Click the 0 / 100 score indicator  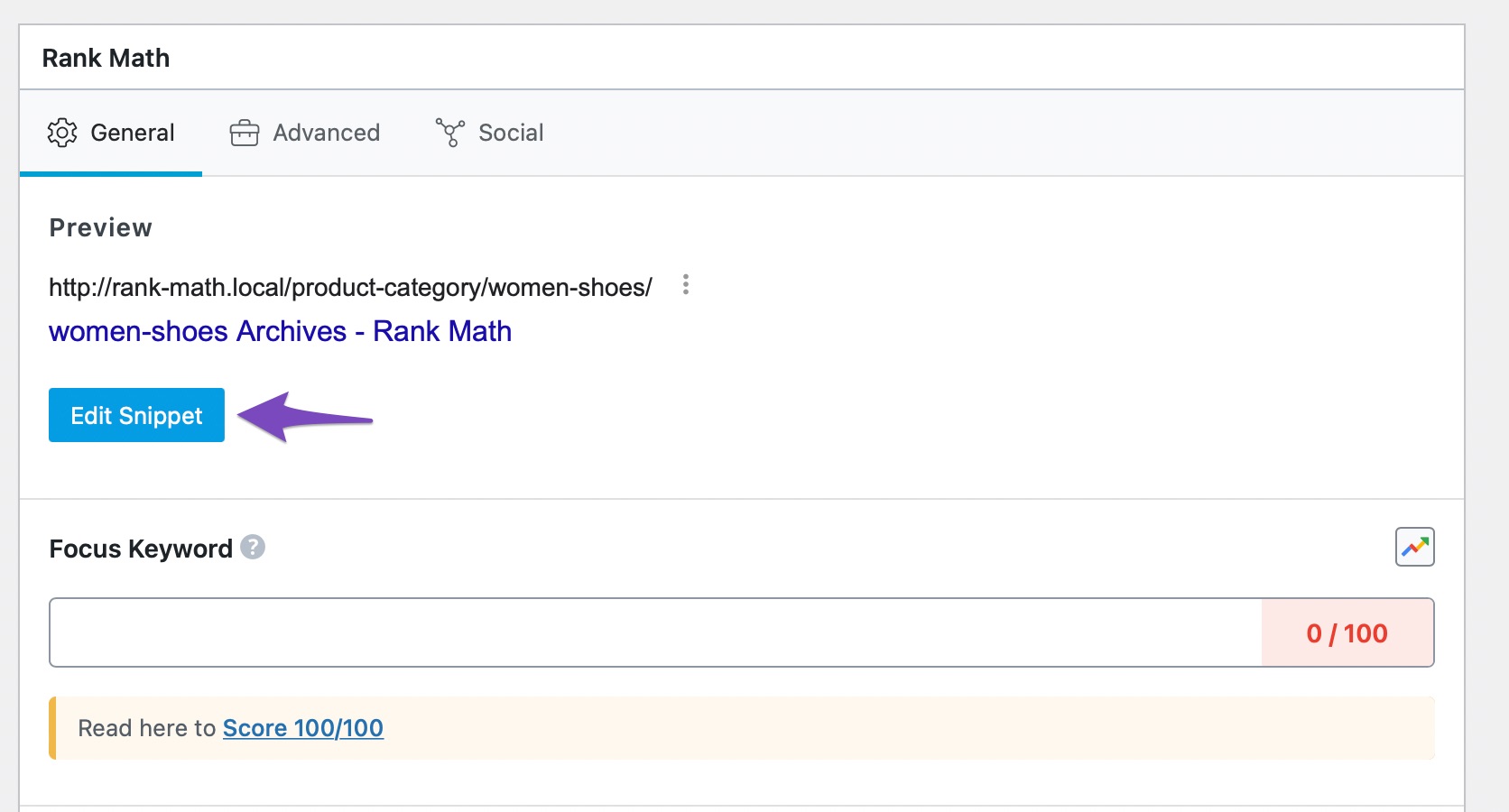[1347, 632]
